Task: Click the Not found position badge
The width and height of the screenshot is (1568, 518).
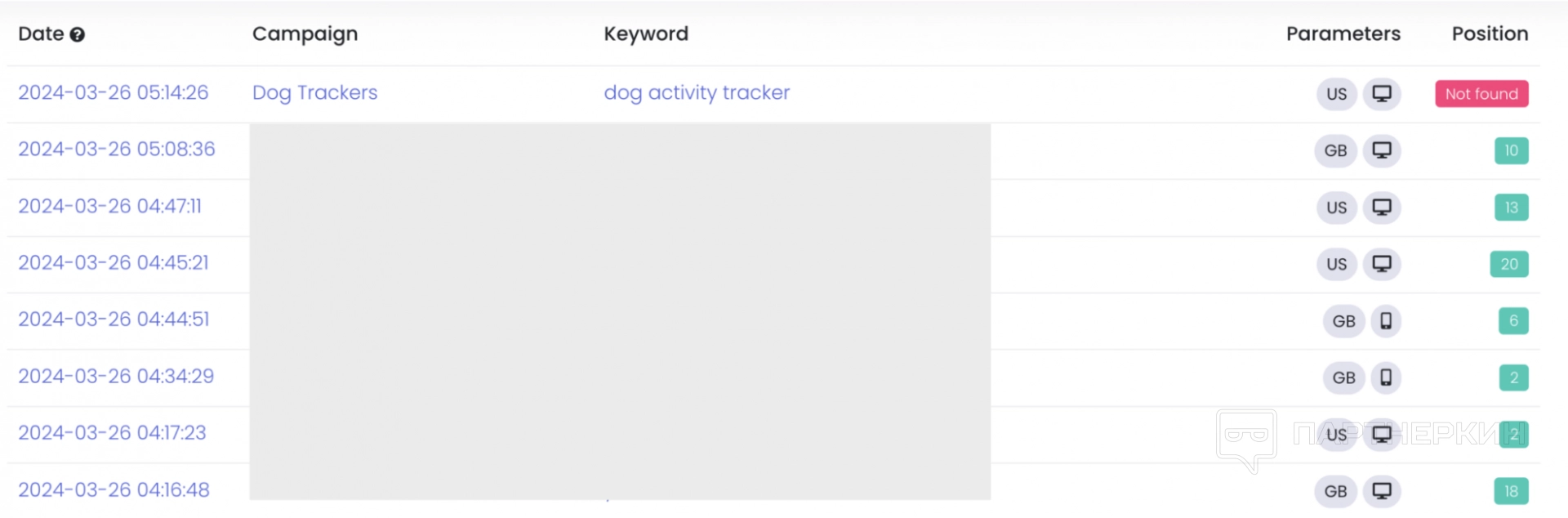Action: [1481, 94]
